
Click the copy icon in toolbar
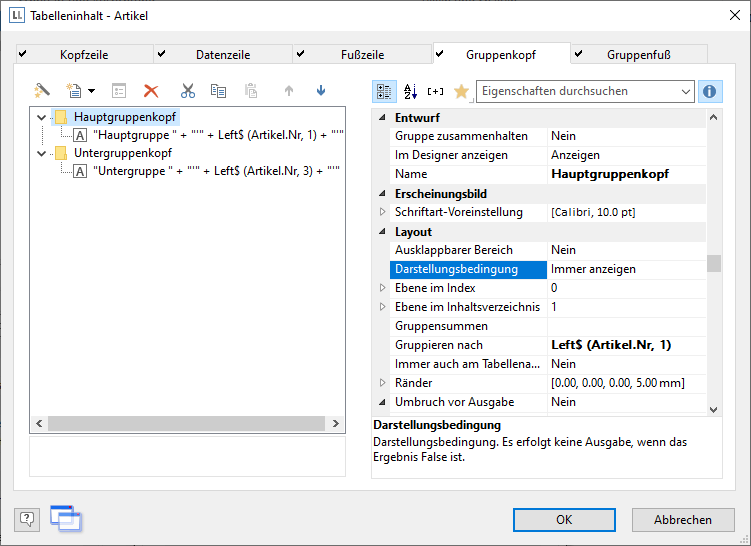click(x=219, y=91)
